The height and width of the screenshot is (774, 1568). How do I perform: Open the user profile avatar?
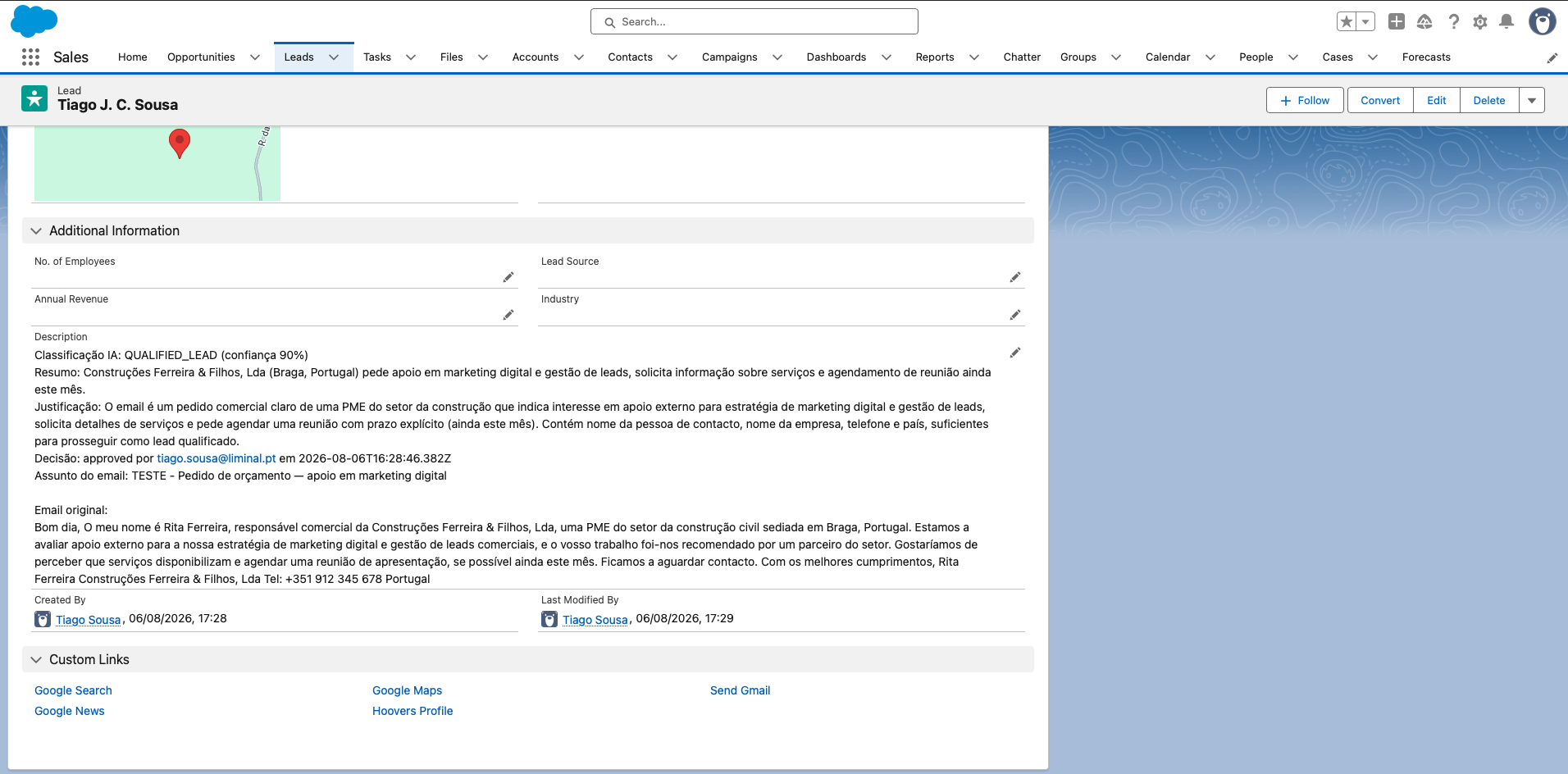(x=1543, y=21)
